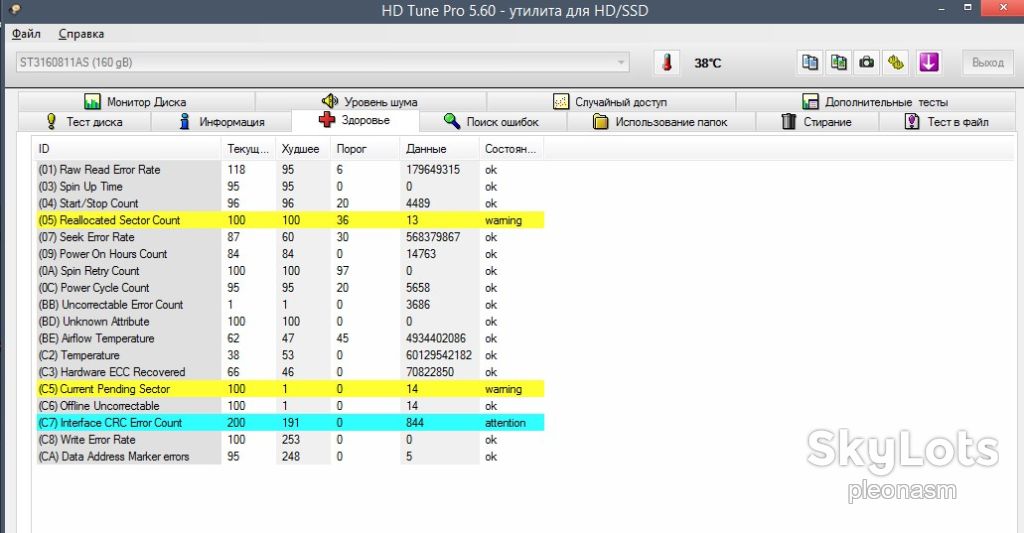Switch to the Использование папок tab

point(660,121)
